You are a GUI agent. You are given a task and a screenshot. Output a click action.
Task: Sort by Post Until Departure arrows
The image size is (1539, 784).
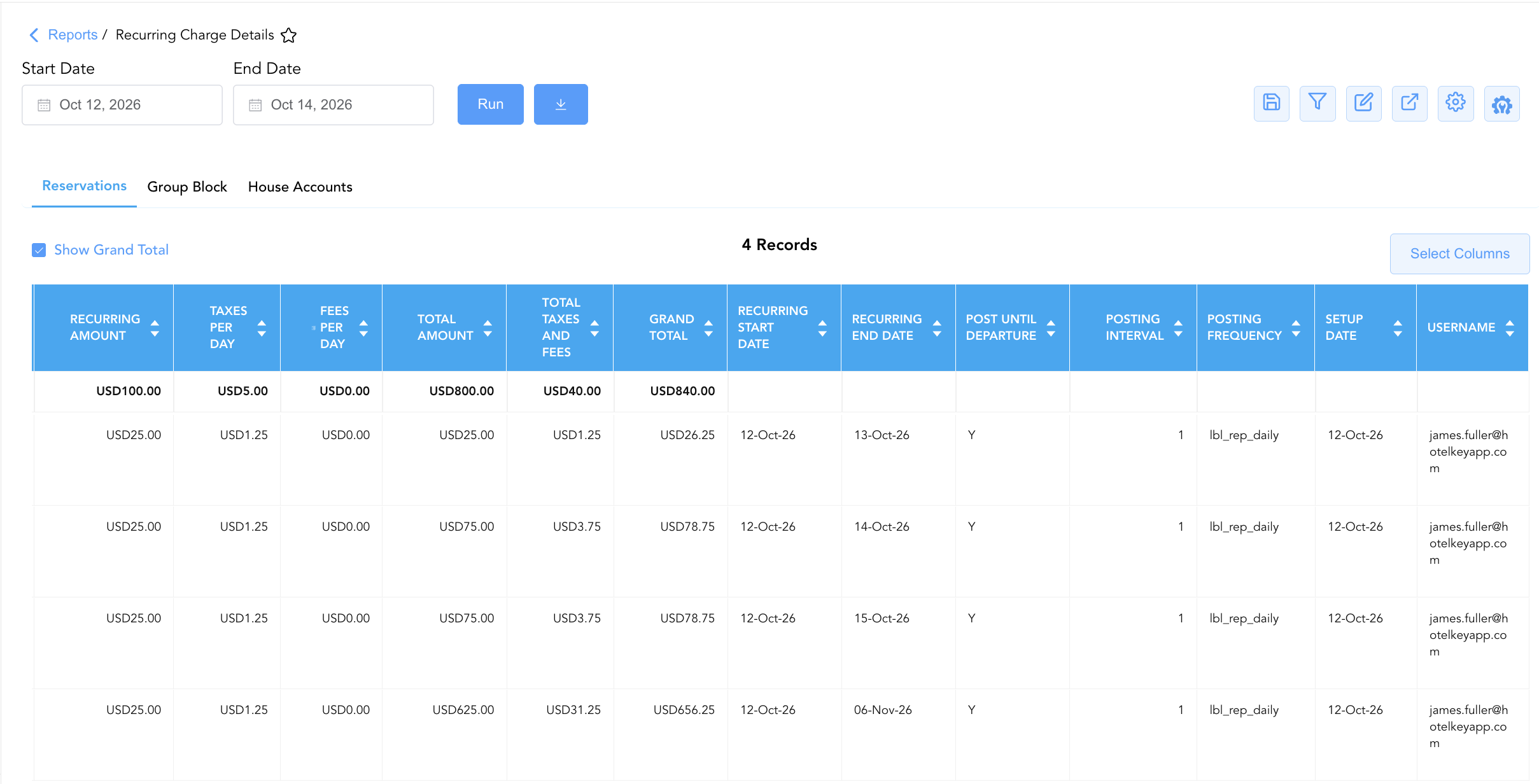1051,328
